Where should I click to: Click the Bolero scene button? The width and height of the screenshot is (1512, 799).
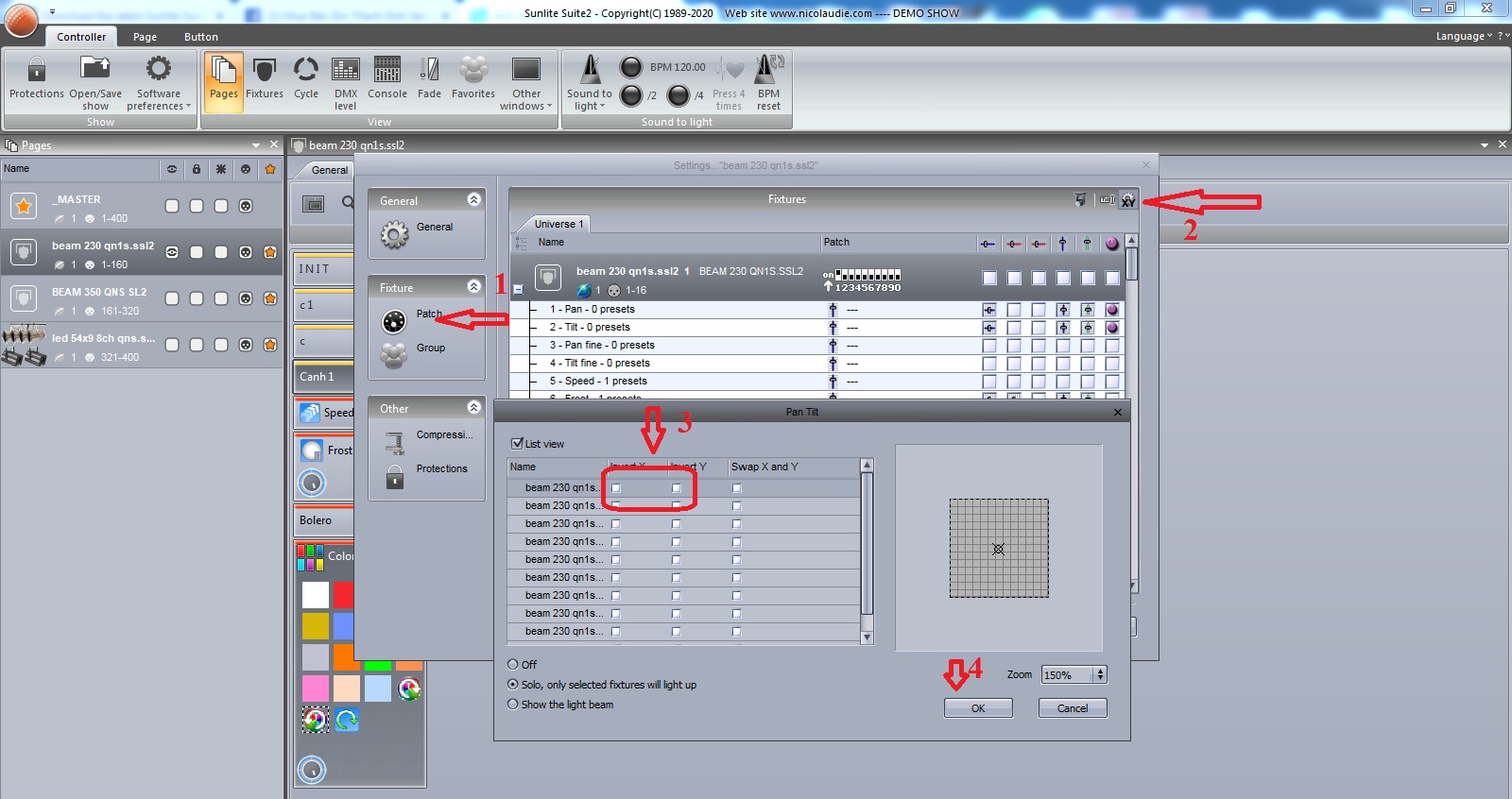323,520
